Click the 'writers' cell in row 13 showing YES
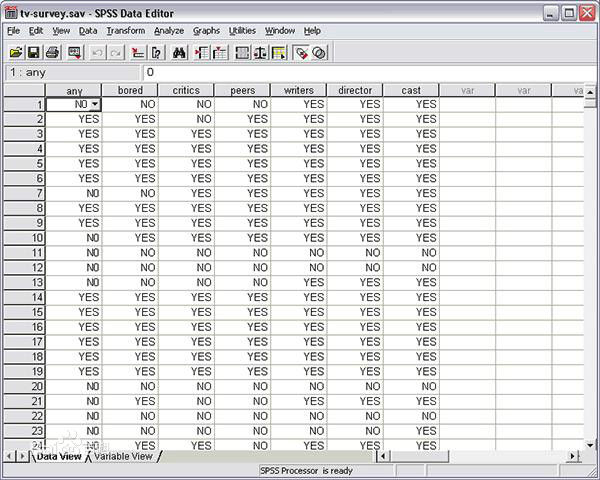This screenshot has width=600, height=480. point(299,282)
